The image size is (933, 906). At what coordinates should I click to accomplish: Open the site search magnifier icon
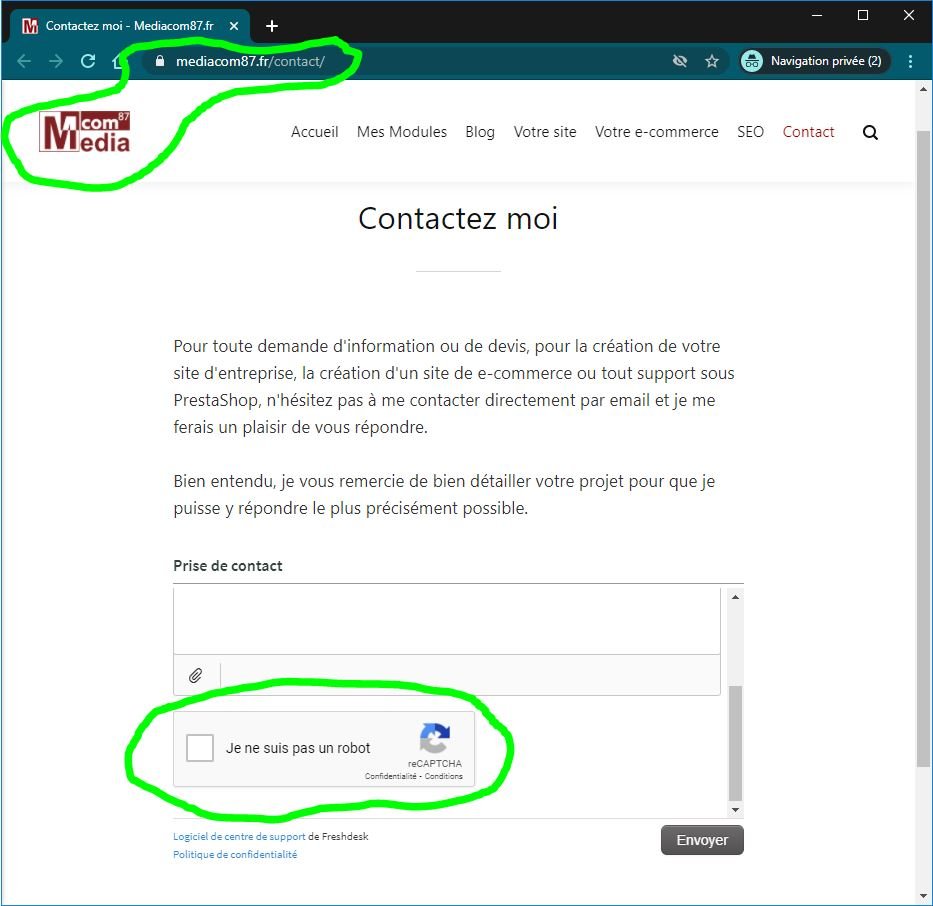coord(870,132)
